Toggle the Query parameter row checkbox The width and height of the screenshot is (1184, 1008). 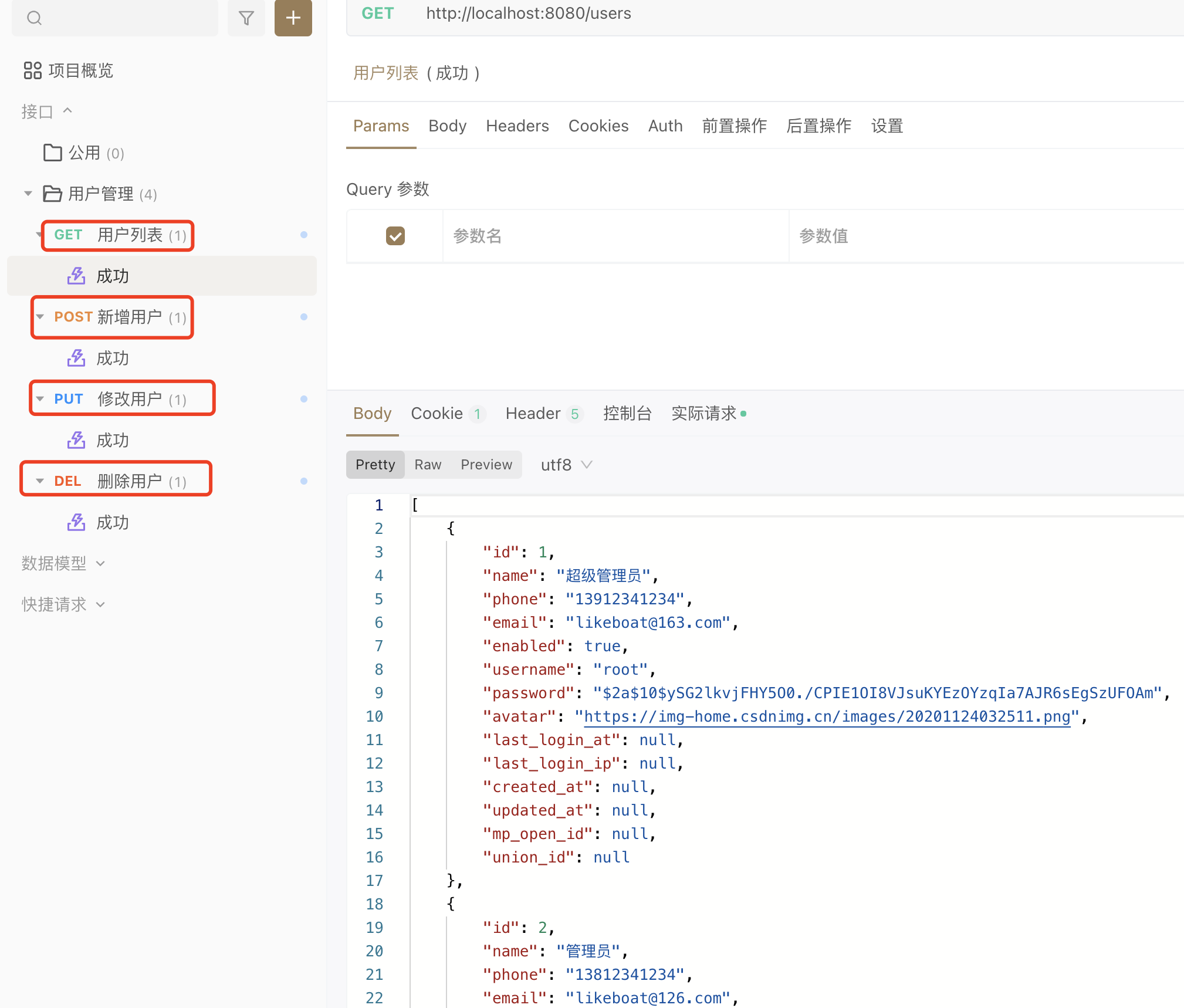tap(395, 236)
